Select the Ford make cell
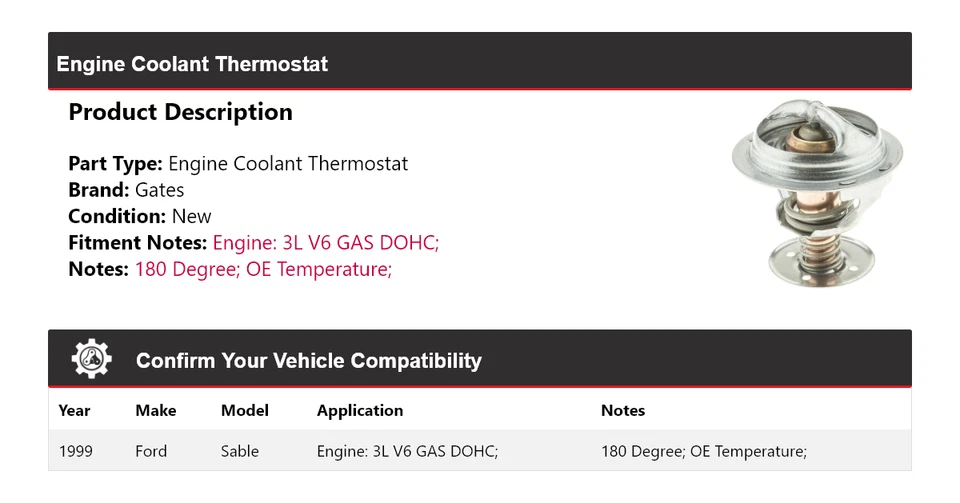Image resolution: width=960 pixels, height=503 pixels. coord(151,451)
